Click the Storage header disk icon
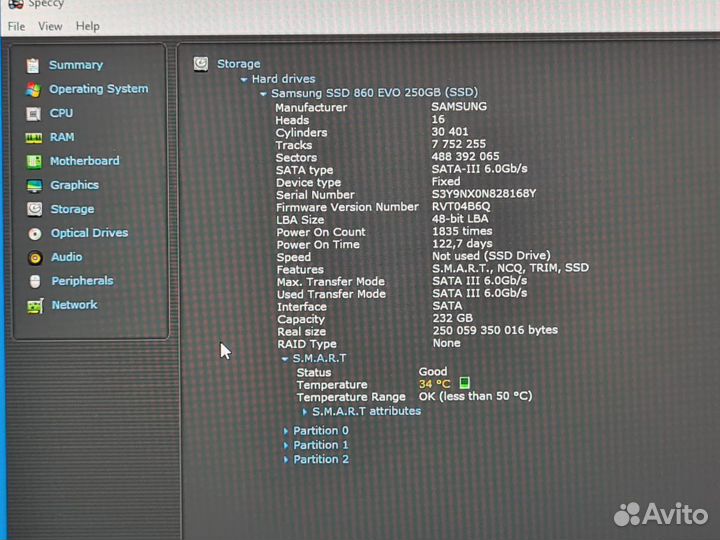720x540 pixels. (201, 64)
